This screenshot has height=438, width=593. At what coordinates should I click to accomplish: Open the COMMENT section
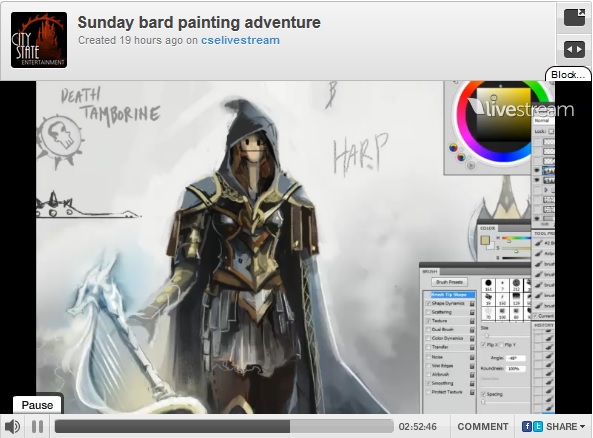483,427
